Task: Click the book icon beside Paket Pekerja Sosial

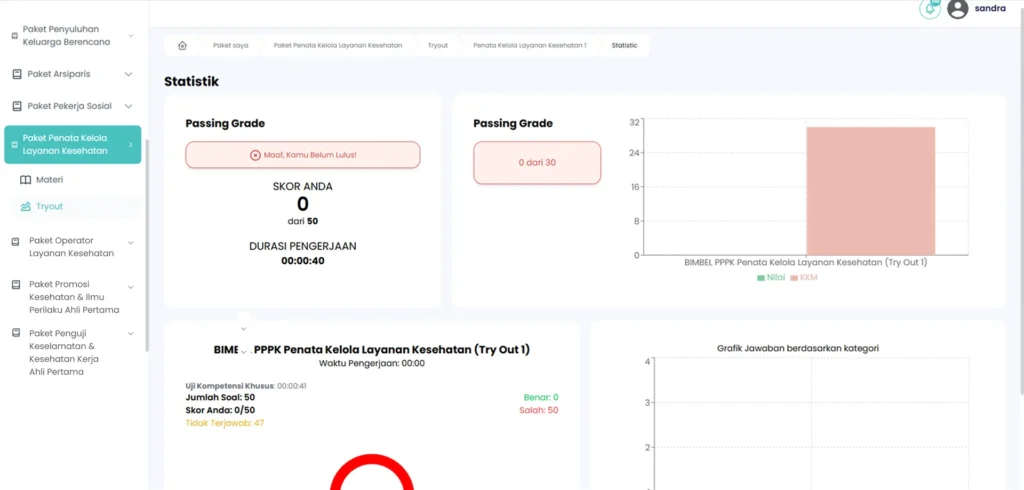Action: (17, 106)
